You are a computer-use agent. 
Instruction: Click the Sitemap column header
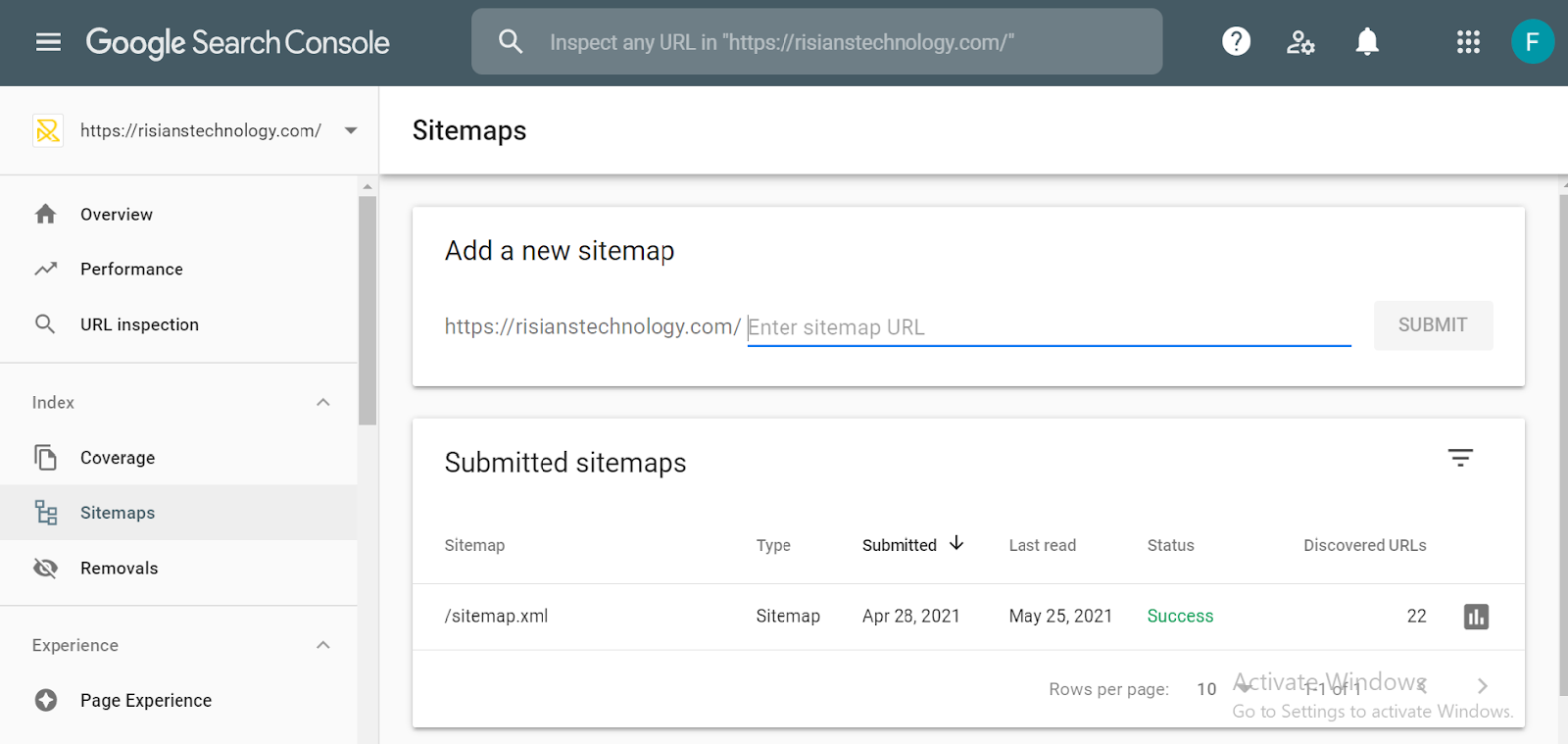[474, 545]
